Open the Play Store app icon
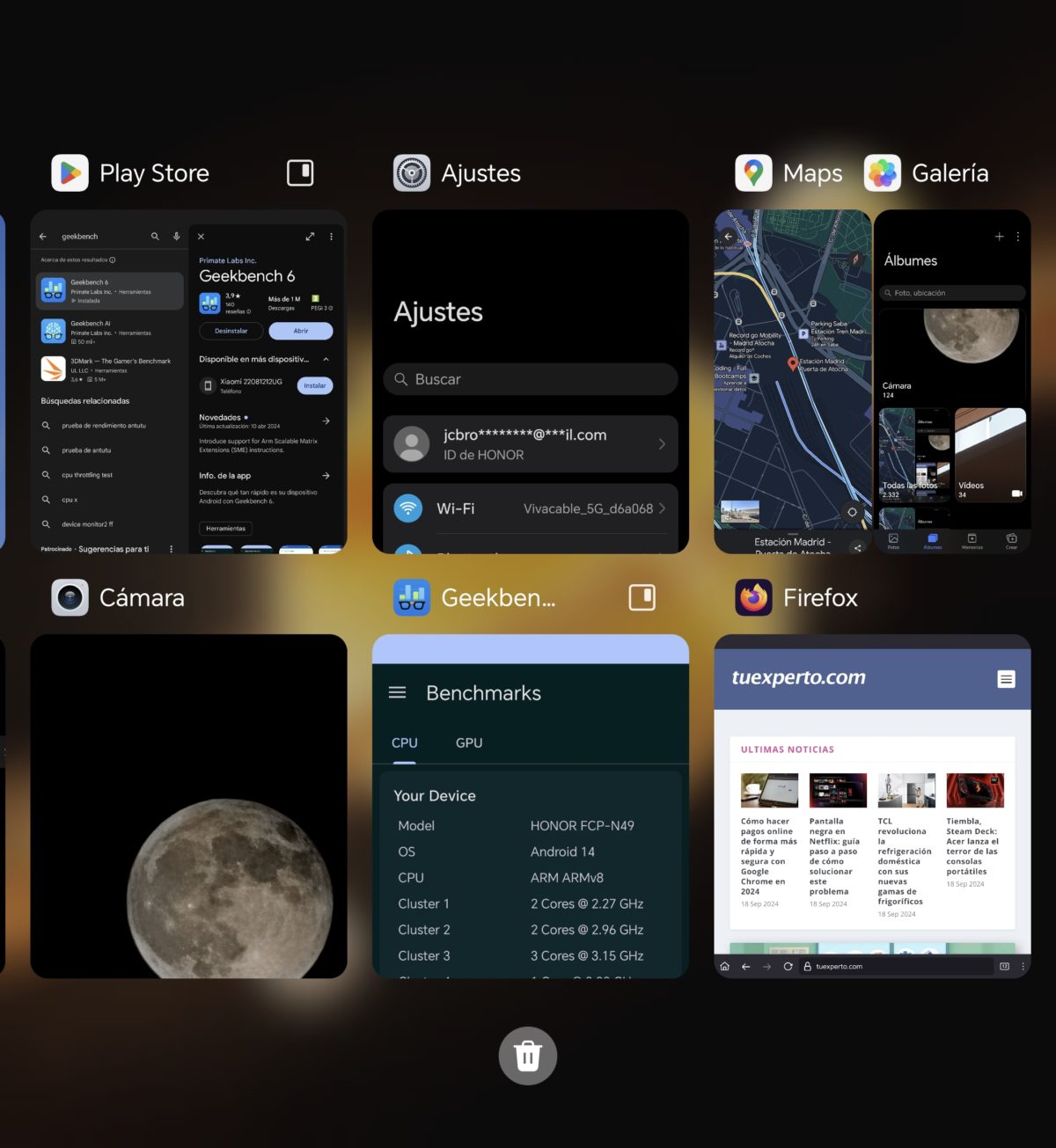The height and width of the screenshot is (1148, 1056). tap(70, 172)
